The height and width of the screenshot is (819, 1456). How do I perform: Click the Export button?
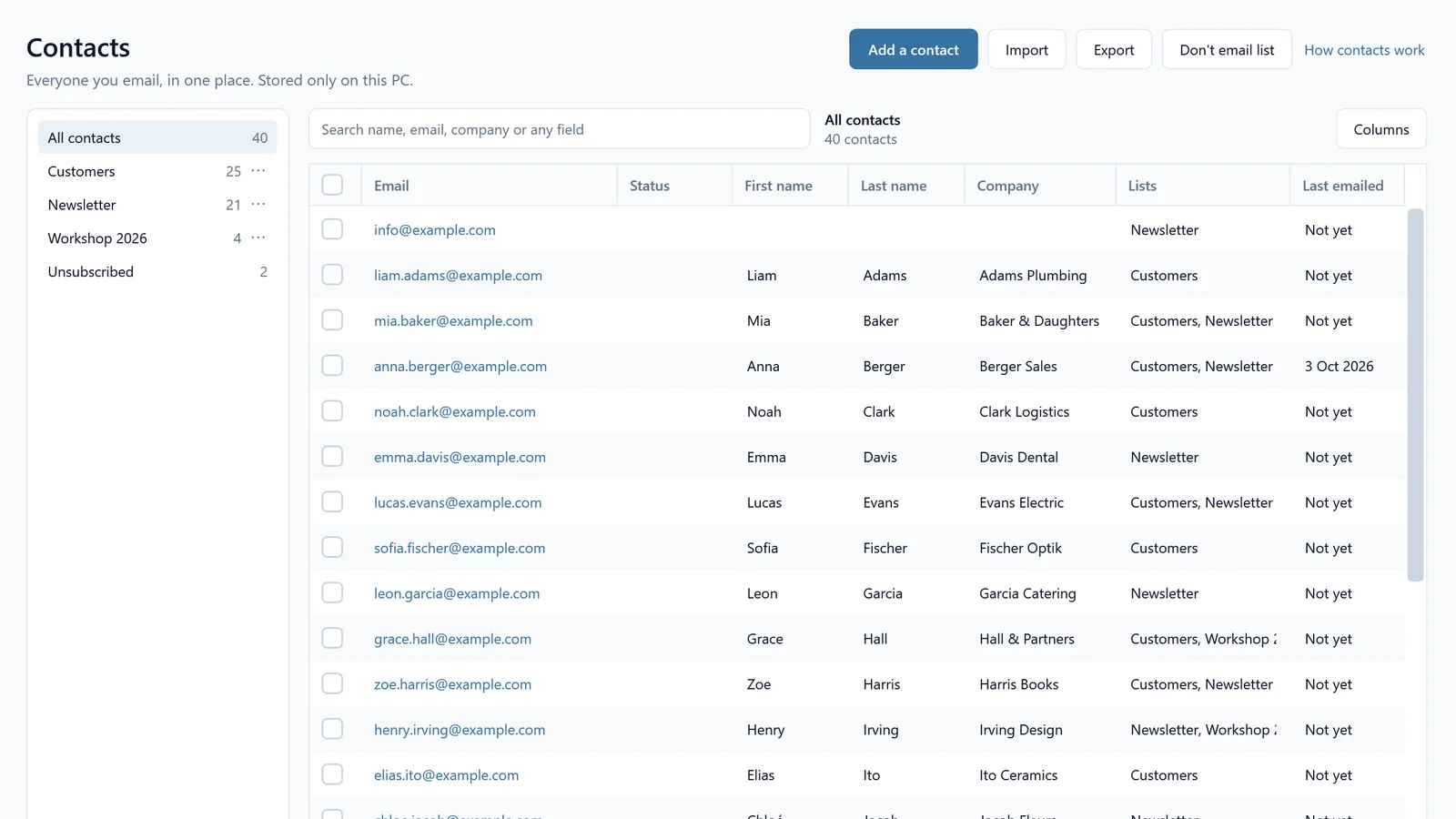(1114, 49)
